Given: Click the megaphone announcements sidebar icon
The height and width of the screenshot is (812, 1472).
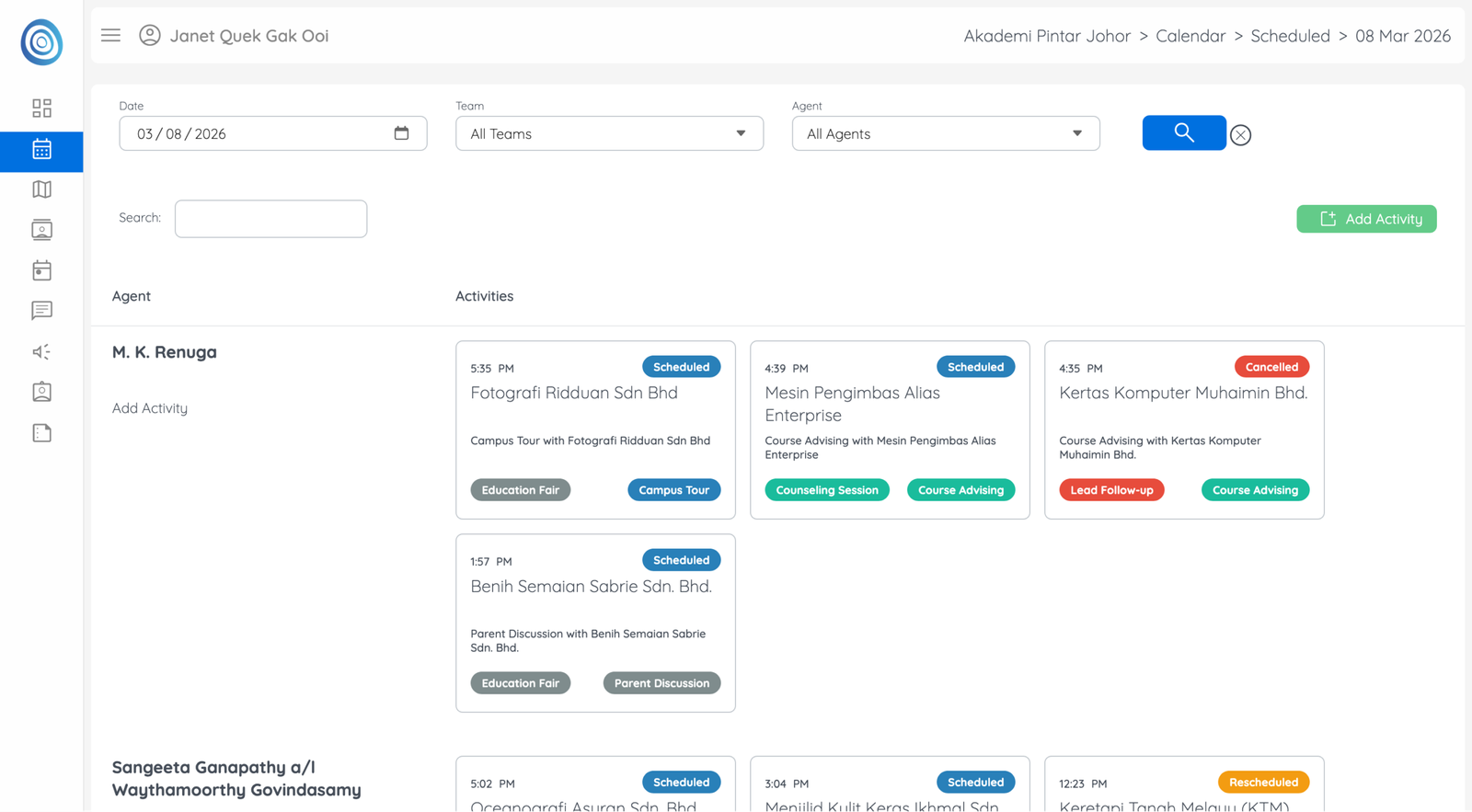Looking at the screenshot, I should [x=41, y=351].
